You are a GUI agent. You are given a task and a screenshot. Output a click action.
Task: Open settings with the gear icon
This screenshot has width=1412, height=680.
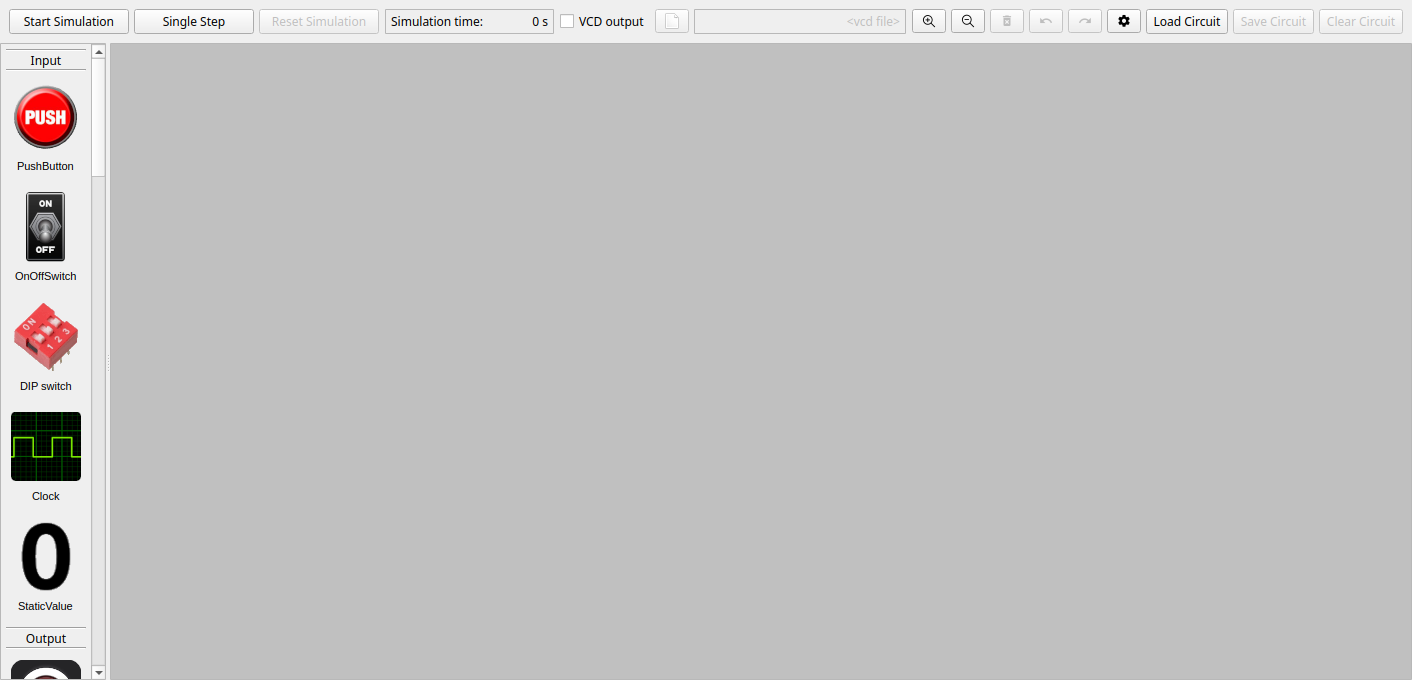point(1124,21)
